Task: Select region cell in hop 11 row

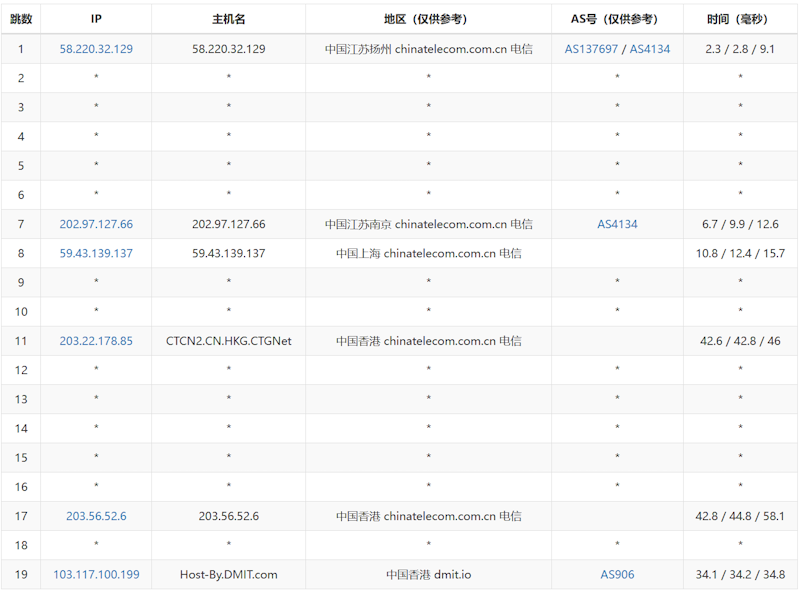Action: point(429,341)
